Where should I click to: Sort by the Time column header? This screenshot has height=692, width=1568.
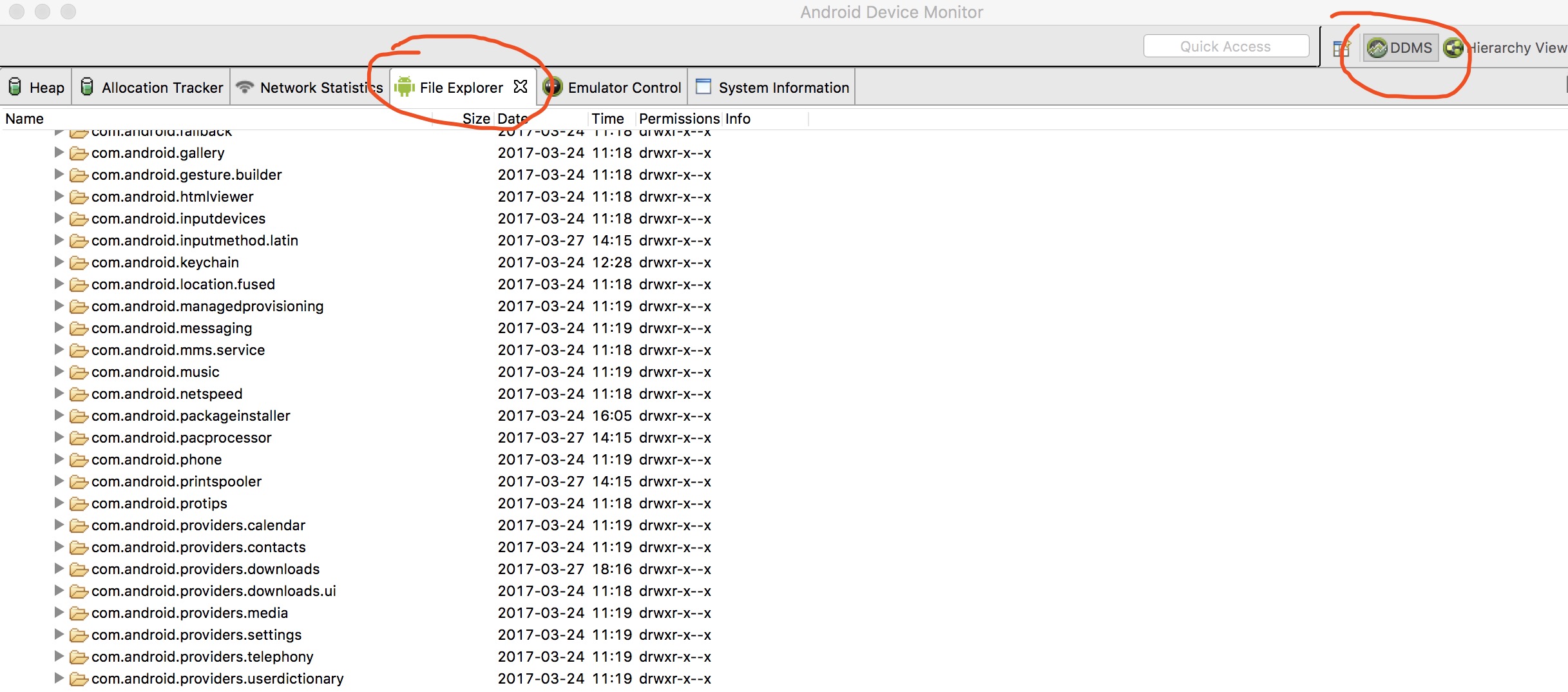click(x=607, y=119)
